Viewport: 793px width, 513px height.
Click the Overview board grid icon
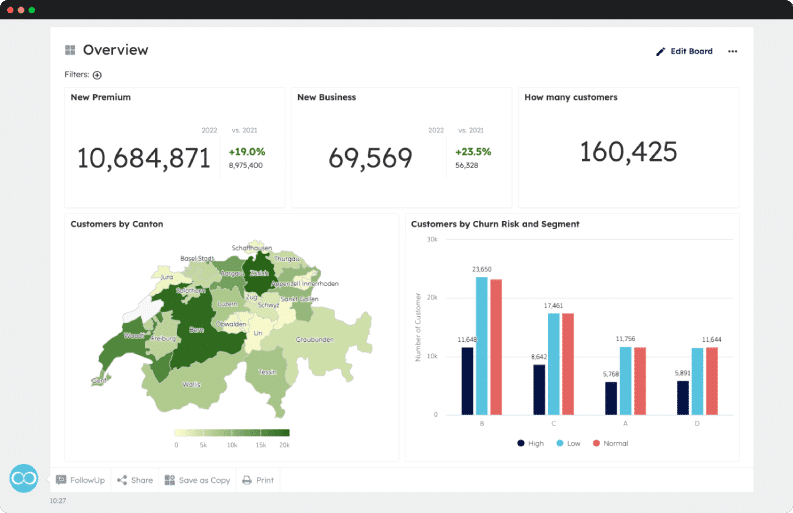click(x=70, y=50)
